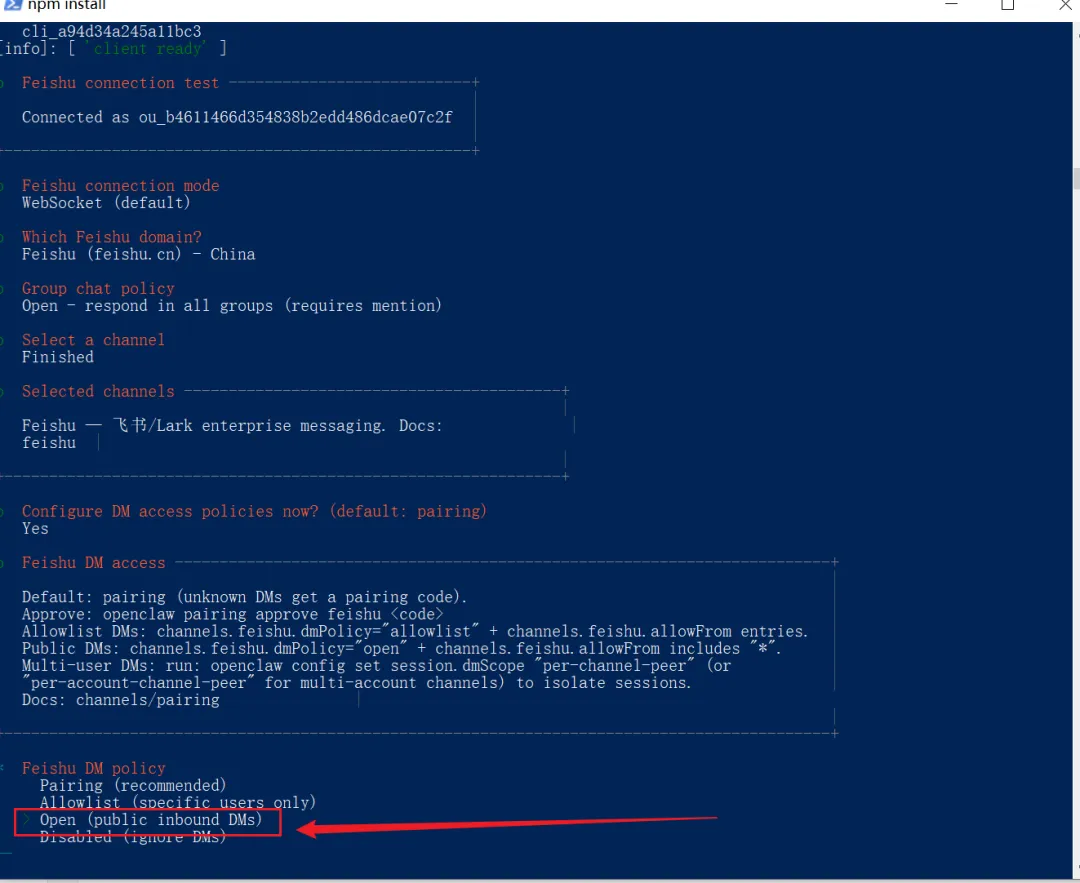Image resolution: width=1080 pixels, height=883 pixels.
Task: Click Configure DM access policies now? heading
Action: click(254, 511)
